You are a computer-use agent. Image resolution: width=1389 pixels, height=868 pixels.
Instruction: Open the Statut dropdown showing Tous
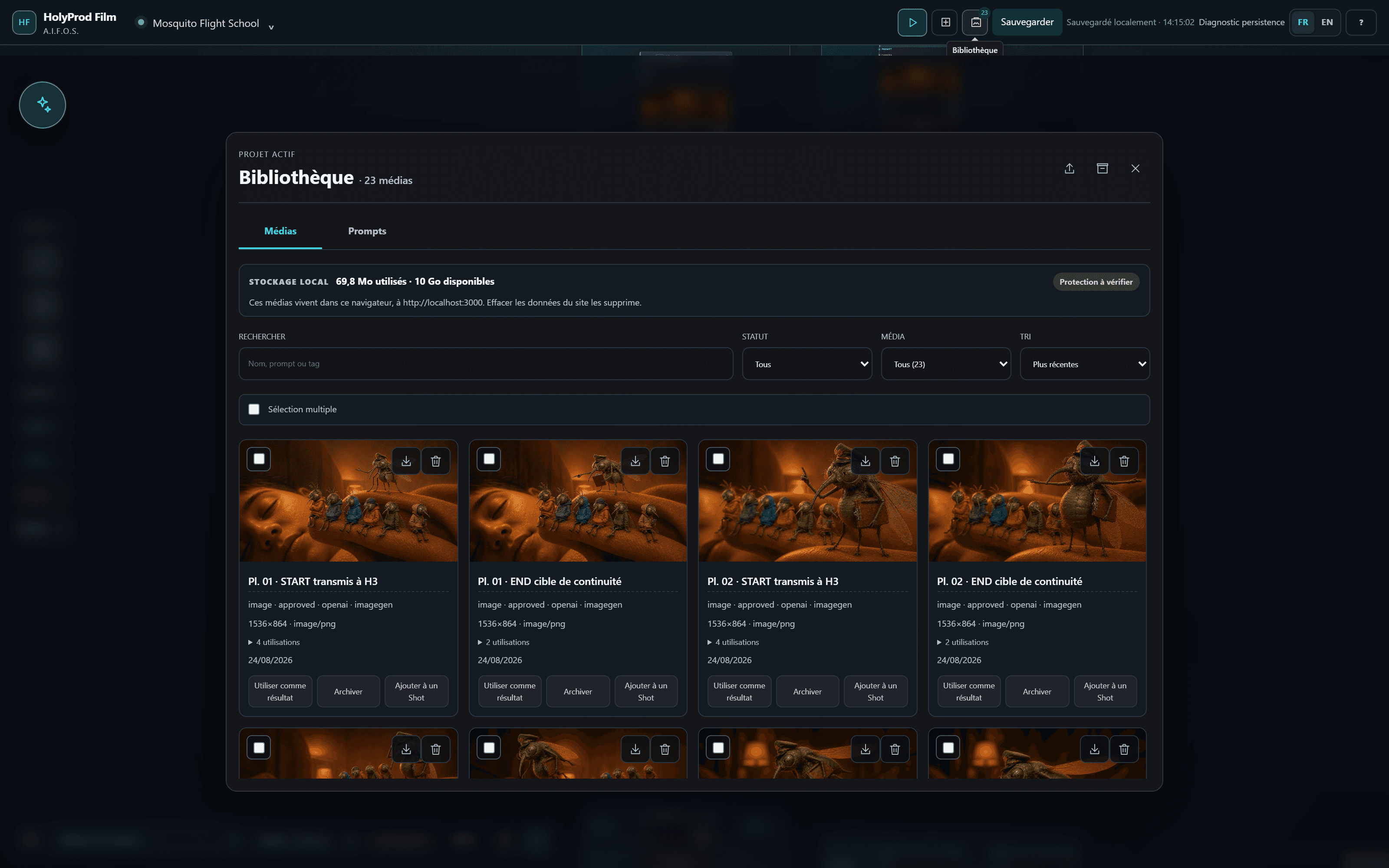(807, 364)
